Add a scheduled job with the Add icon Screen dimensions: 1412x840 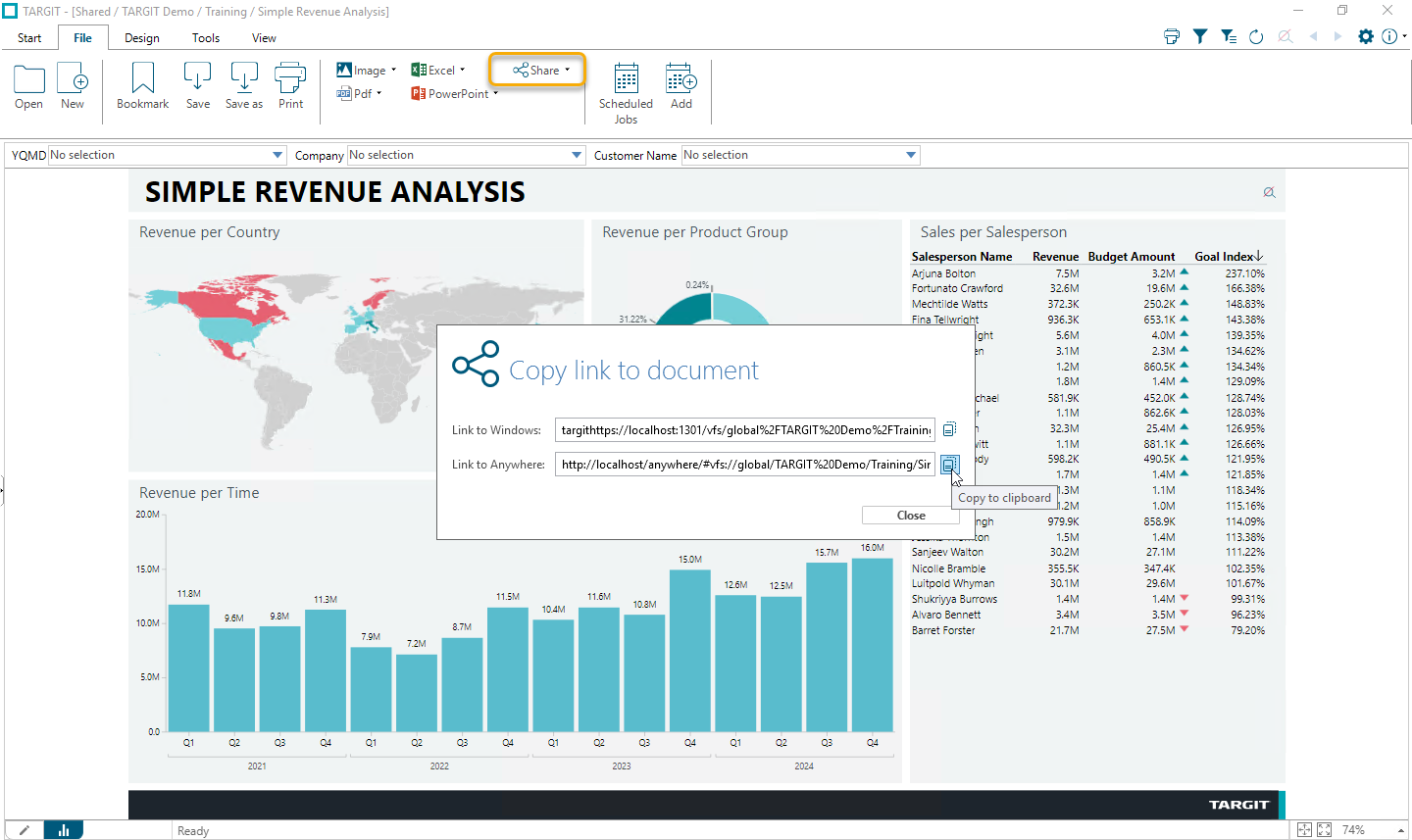[x=681, y=86]
